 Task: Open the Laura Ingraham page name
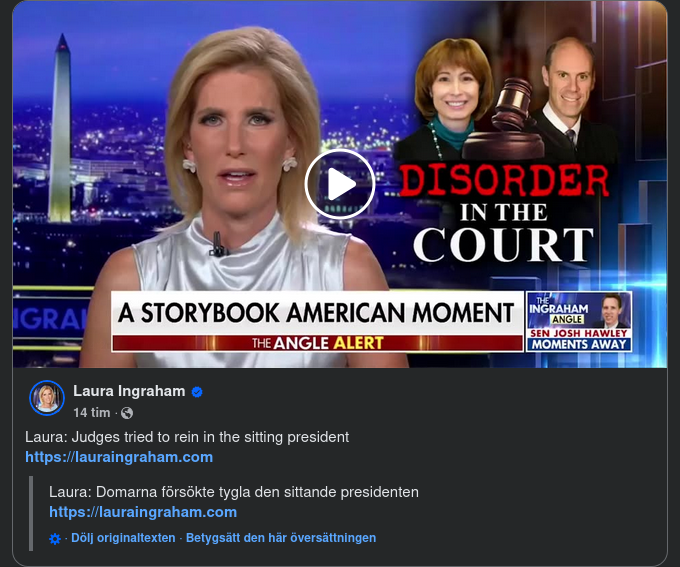(x=129, y=391)
